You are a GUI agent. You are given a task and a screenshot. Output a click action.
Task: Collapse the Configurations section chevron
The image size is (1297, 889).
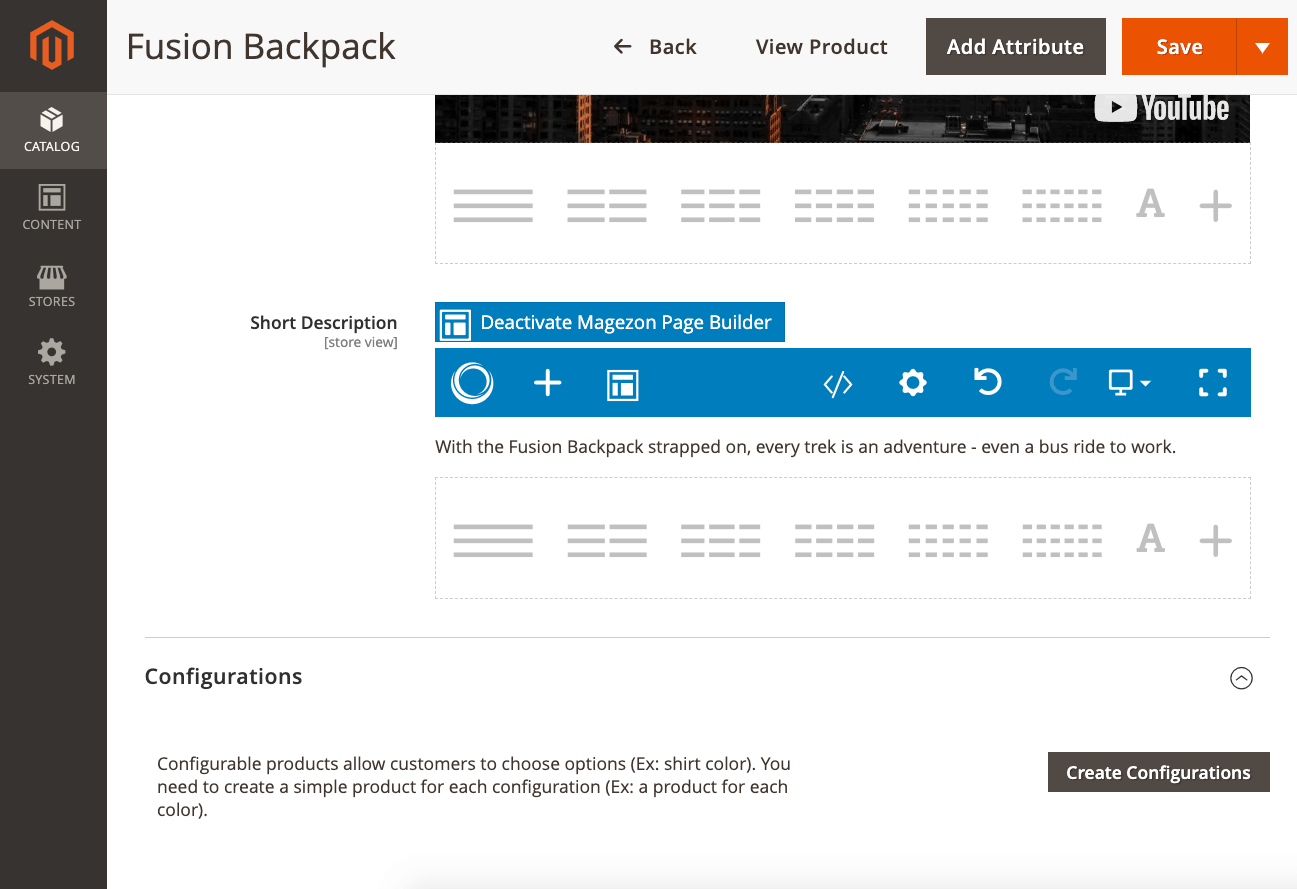point(1241,678)
